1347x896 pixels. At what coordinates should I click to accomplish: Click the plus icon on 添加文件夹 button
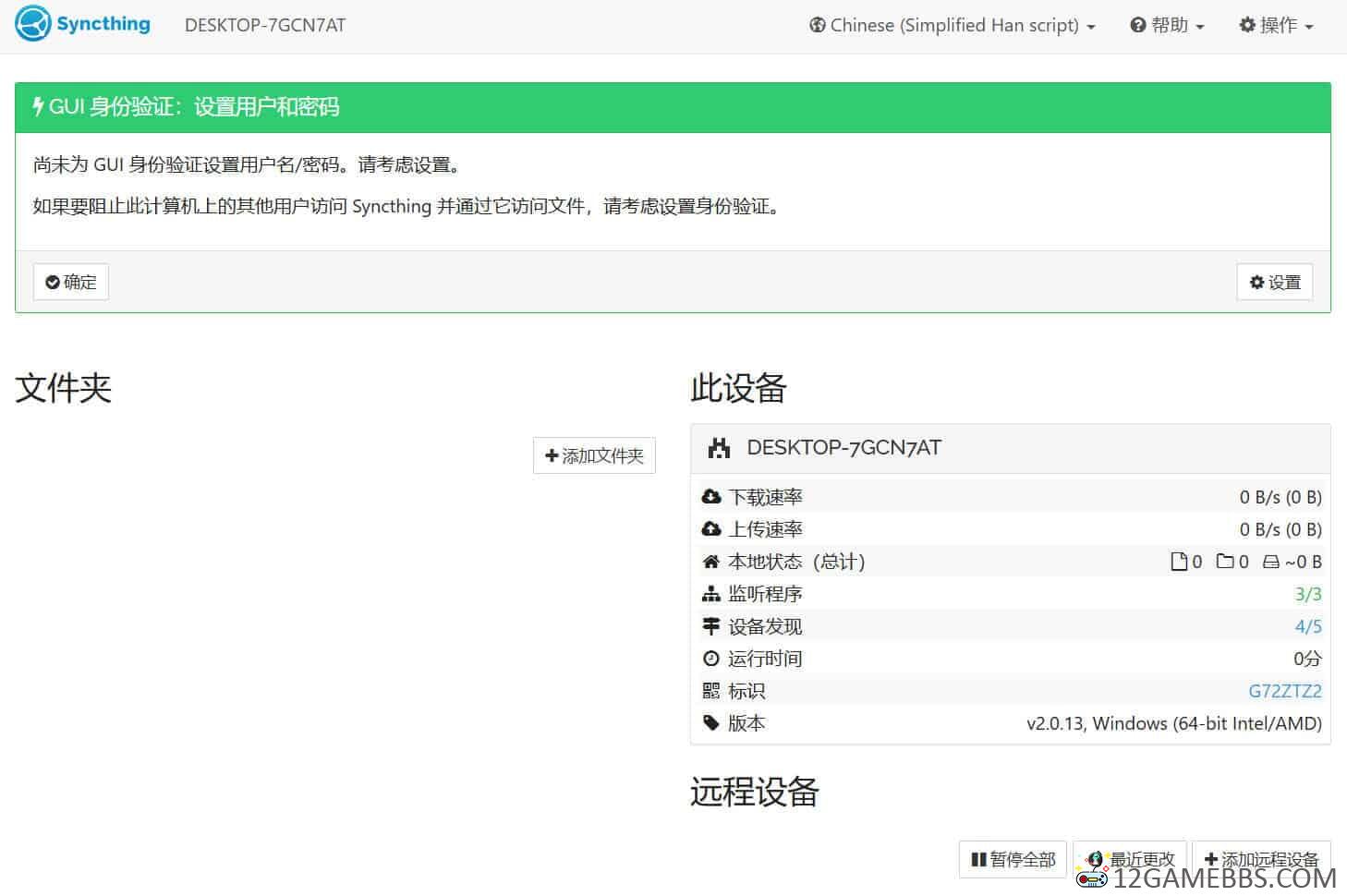point(552,455)
